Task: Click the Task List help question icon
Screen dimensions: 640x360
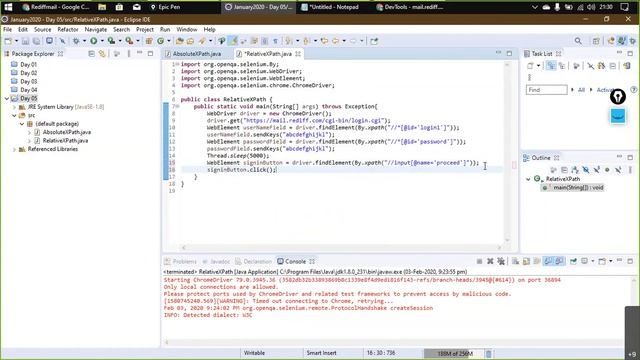Action: 633,90
